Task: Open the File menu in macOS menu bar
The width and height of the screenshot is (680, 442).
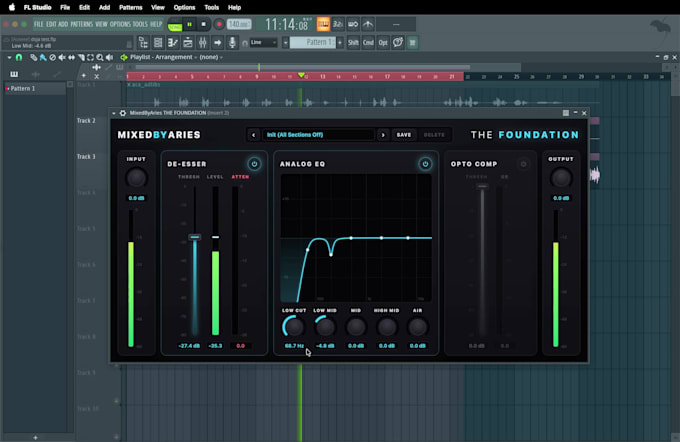Action: pos(65,7)
